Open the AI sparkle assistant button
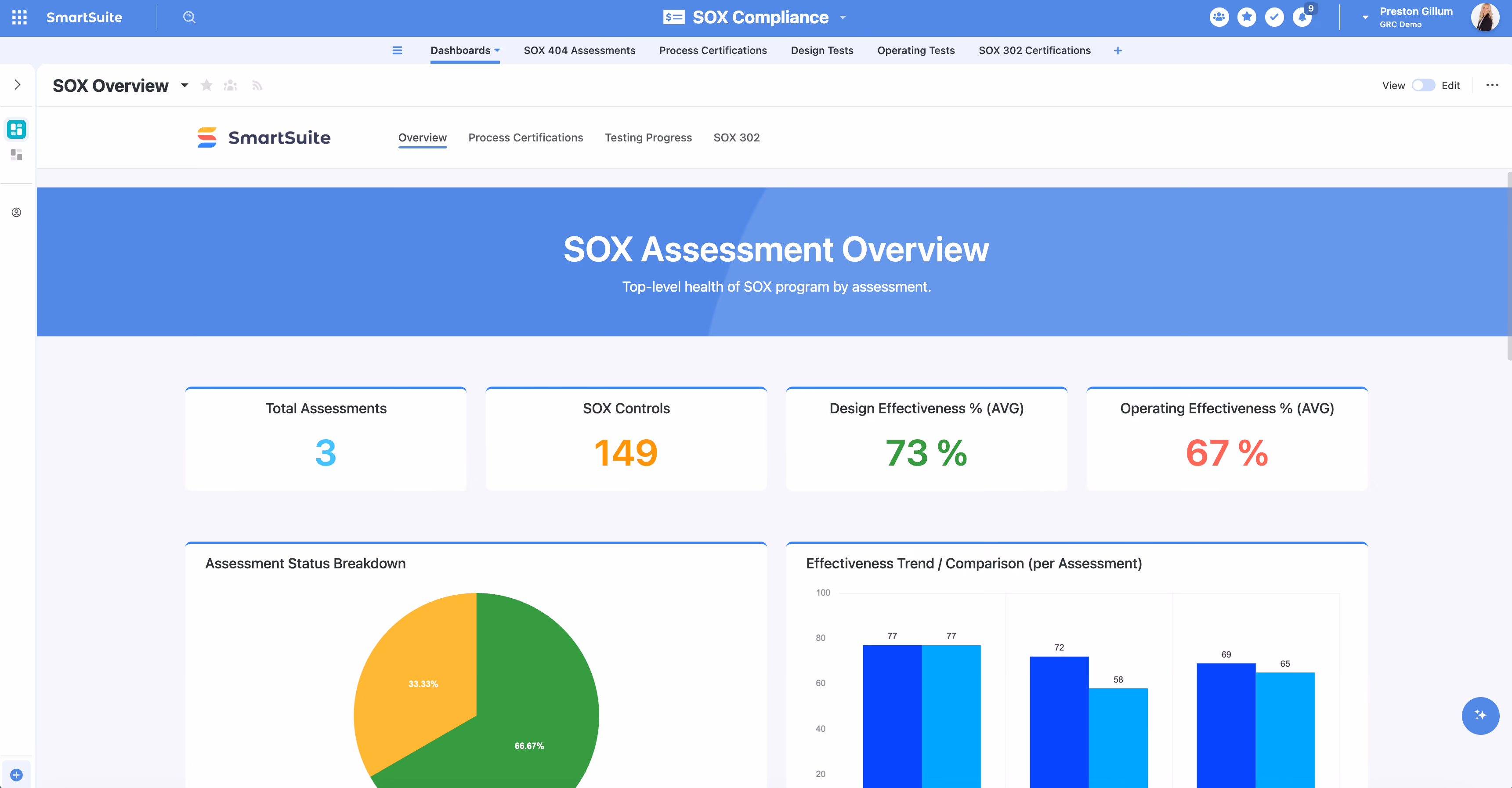The height and width of the screenshot is (788, 1512). pyautogui.click(x=1480, y=715)
